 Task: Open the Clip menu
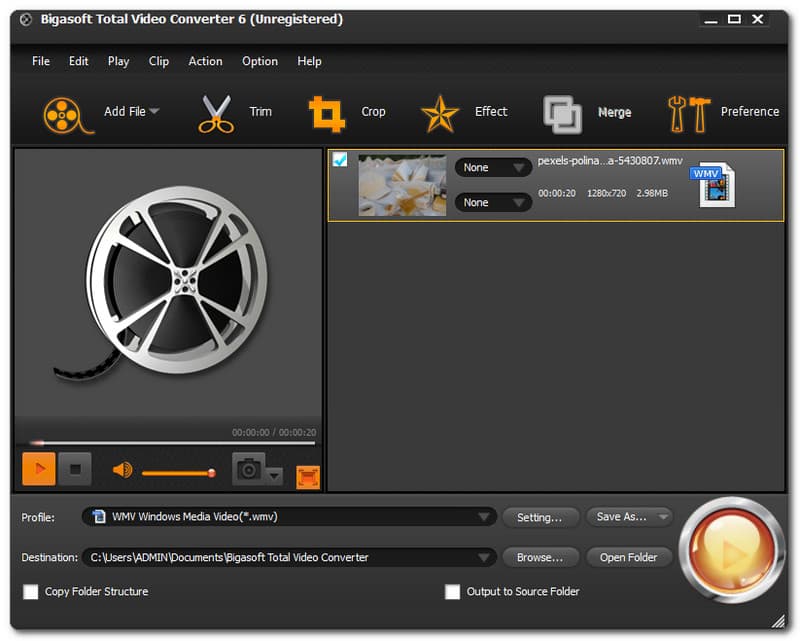pyautogui.click(x=159, y=61)
